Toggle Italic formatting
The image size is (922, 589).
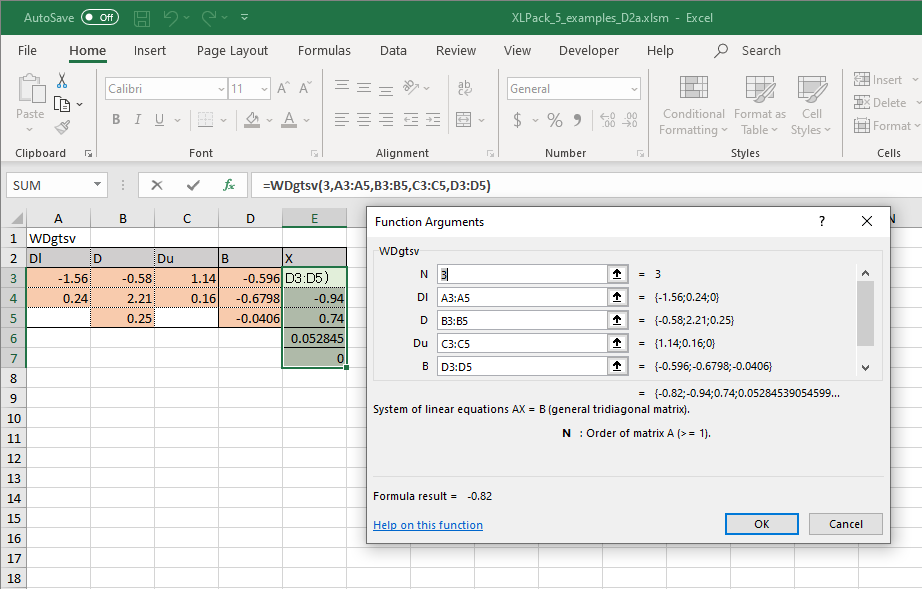click(138, 120)
